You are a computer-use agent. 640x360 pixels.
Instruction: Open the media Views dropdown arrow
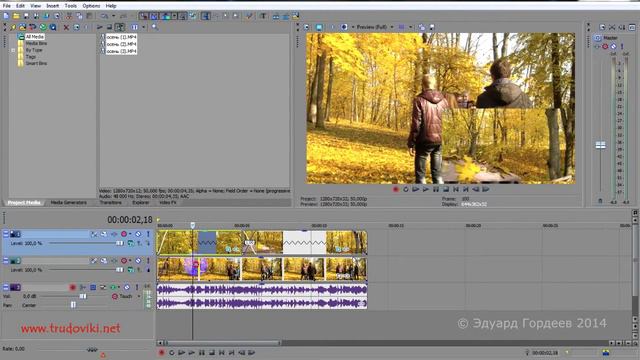tap(143, 27)
